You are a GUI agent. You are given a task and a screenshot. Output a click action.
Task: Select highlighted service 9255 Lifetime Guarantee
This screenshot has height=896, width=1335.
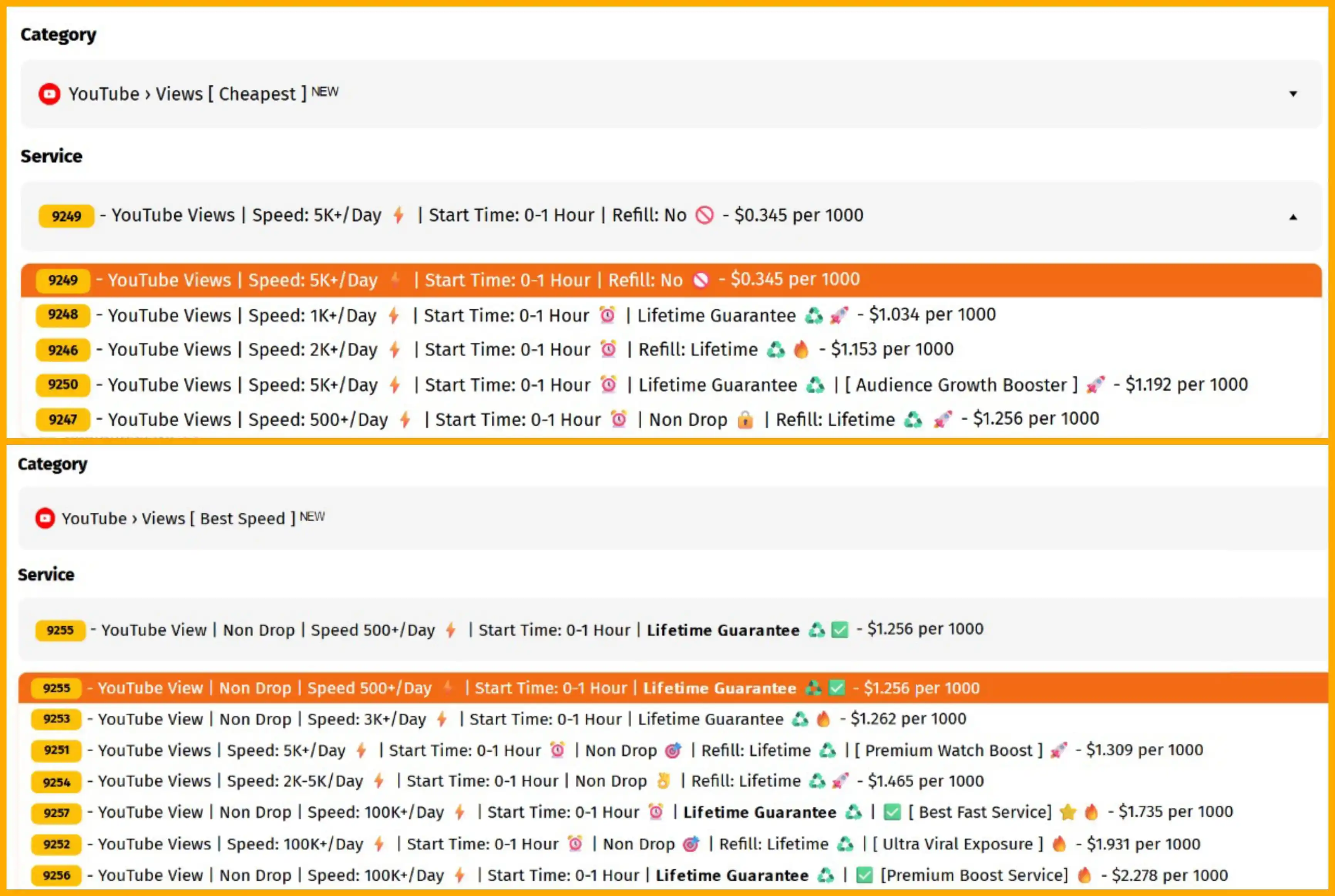(673, 688)
